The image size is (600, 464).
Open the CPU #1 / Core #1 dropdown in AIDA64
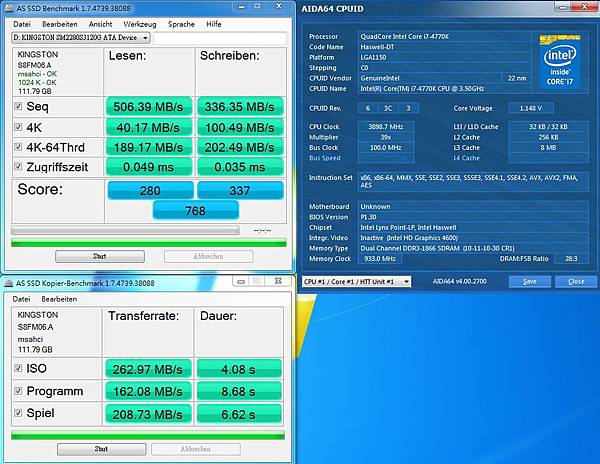[x=357, y=282]
